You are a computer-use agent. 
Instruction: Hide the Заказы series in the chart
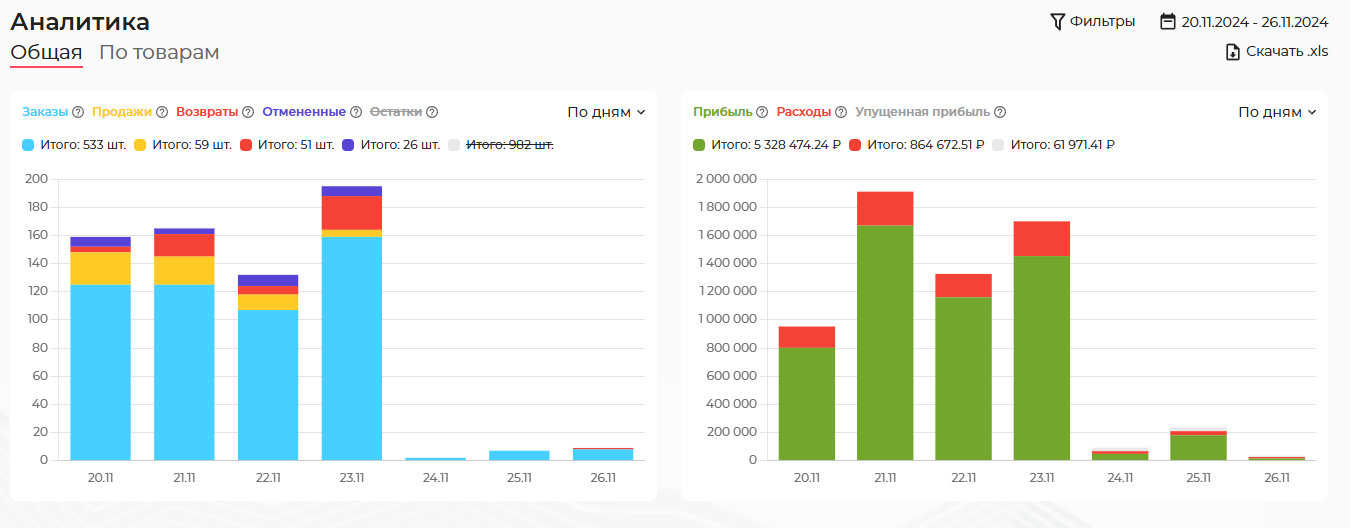point(46,112)
